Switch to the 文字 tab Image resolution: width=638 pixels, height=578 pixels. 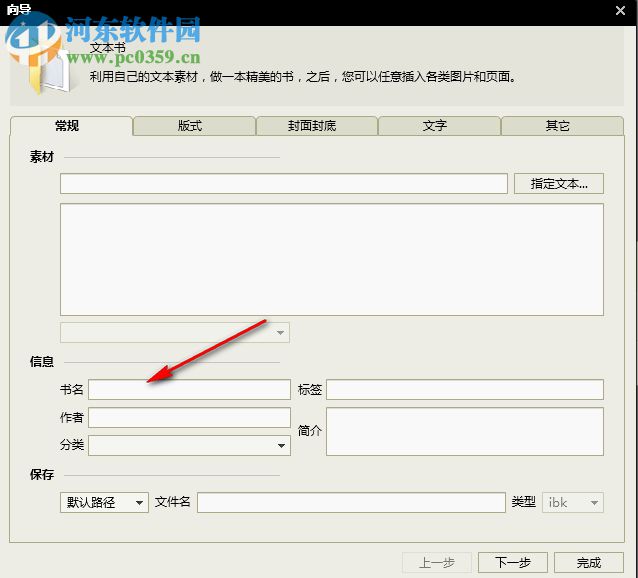click(439, 126)
